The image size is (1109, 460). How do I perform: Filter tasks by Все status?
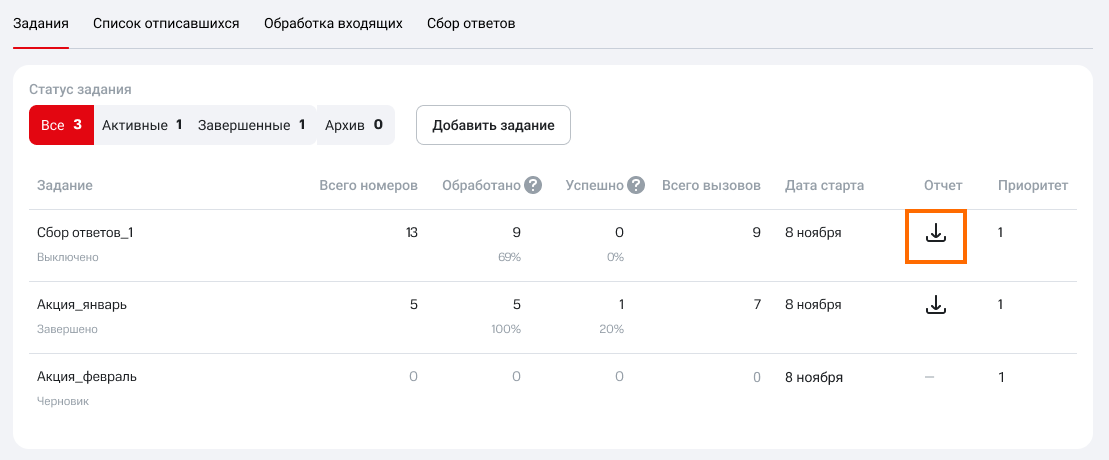tap(61, 125)
